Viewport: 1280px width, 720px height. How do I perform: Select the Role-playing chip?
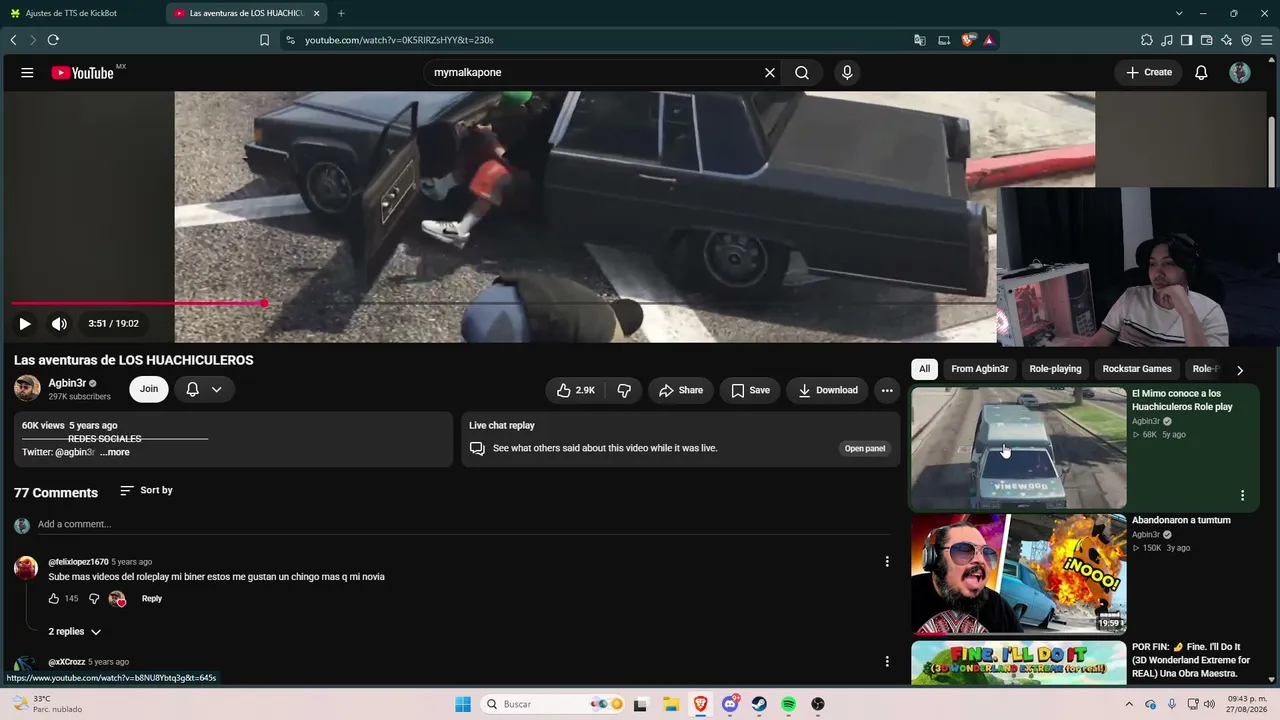pos(1056,369)
